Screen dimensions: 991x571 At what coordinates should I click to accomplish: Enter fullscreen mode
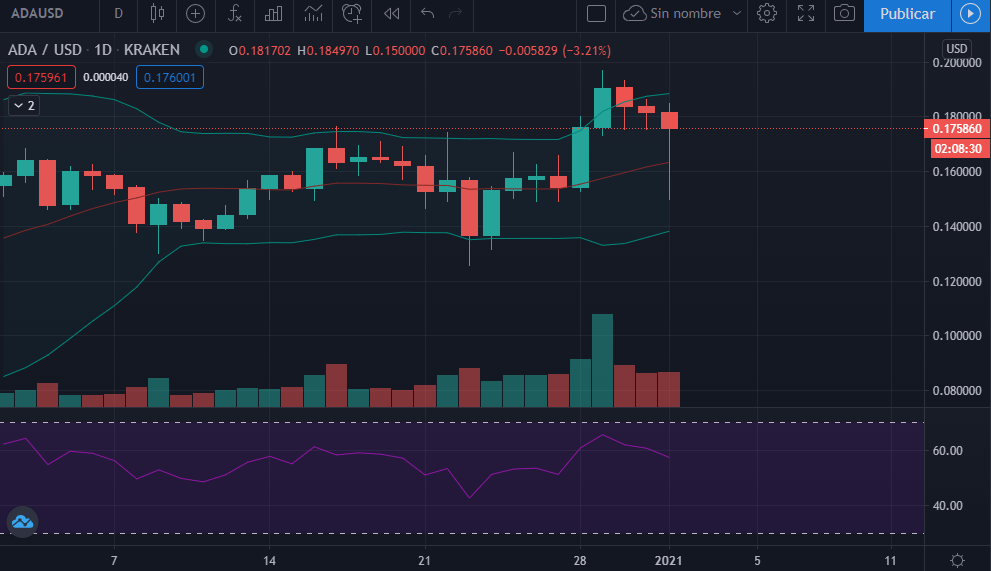tap(806, 13)
